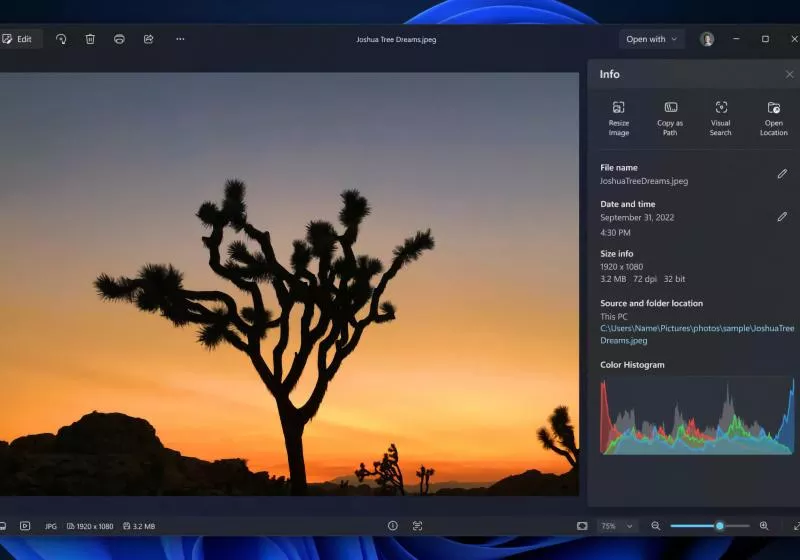The image size is (800, 560).
Task: Open the file path link under This PC
Action: (x=697, y=335)
